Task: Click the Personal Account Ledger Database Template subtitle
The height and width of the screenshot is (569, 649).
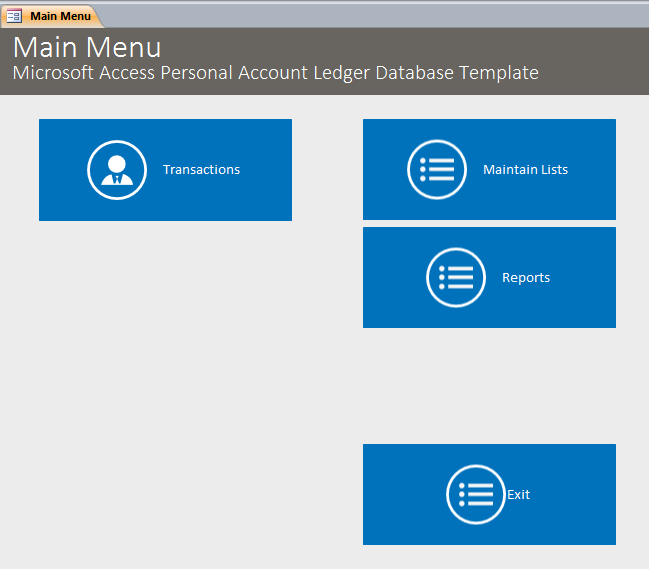Action: (x=276, y=73)
